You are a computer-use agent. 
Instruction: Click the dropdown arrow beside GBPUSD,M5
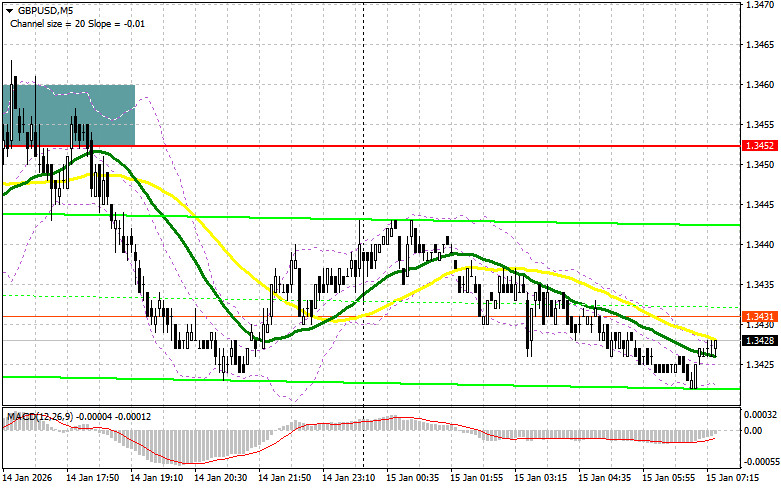point(7,10)
